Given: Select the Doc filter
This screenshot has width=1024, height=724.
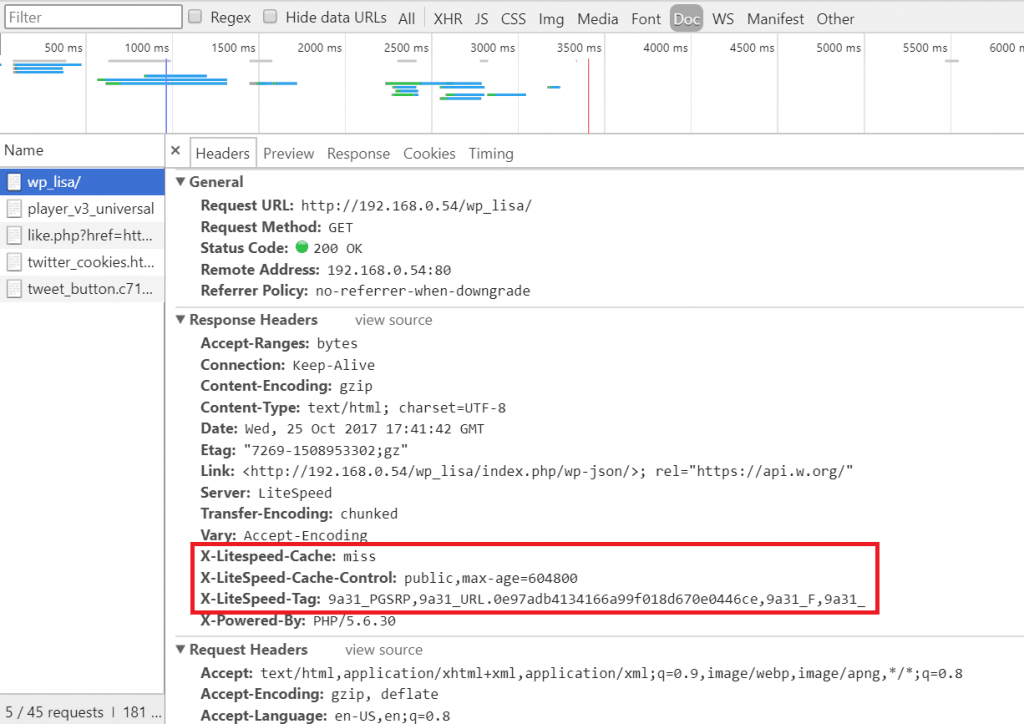Looking at the screenshot, I should point(686,19).
